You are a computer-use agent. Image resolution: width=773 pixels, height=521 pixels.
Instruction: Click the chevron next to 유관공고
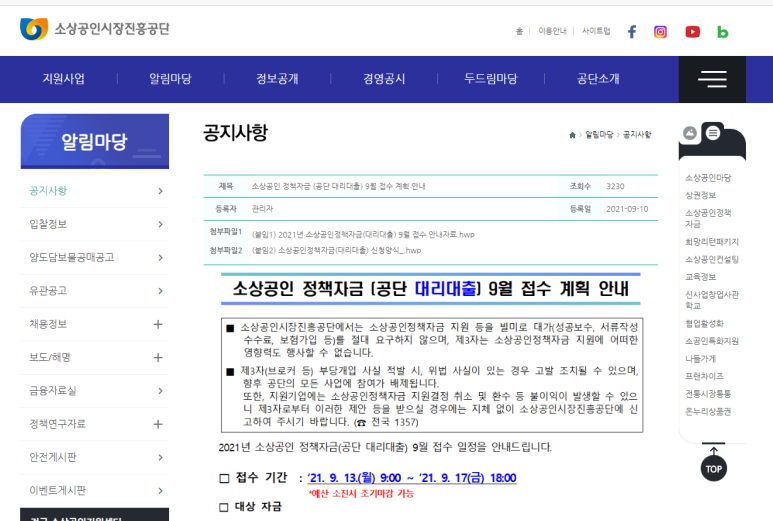pos(160,291)
